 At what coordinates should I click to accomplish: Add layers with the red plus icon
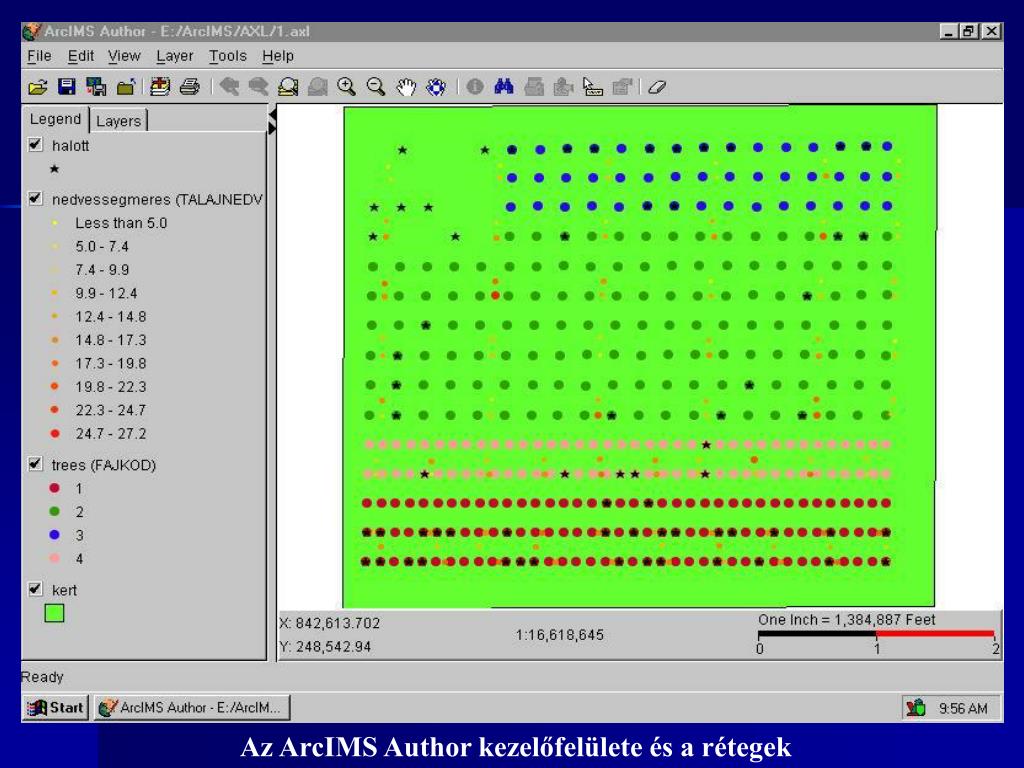pos(159,87)
